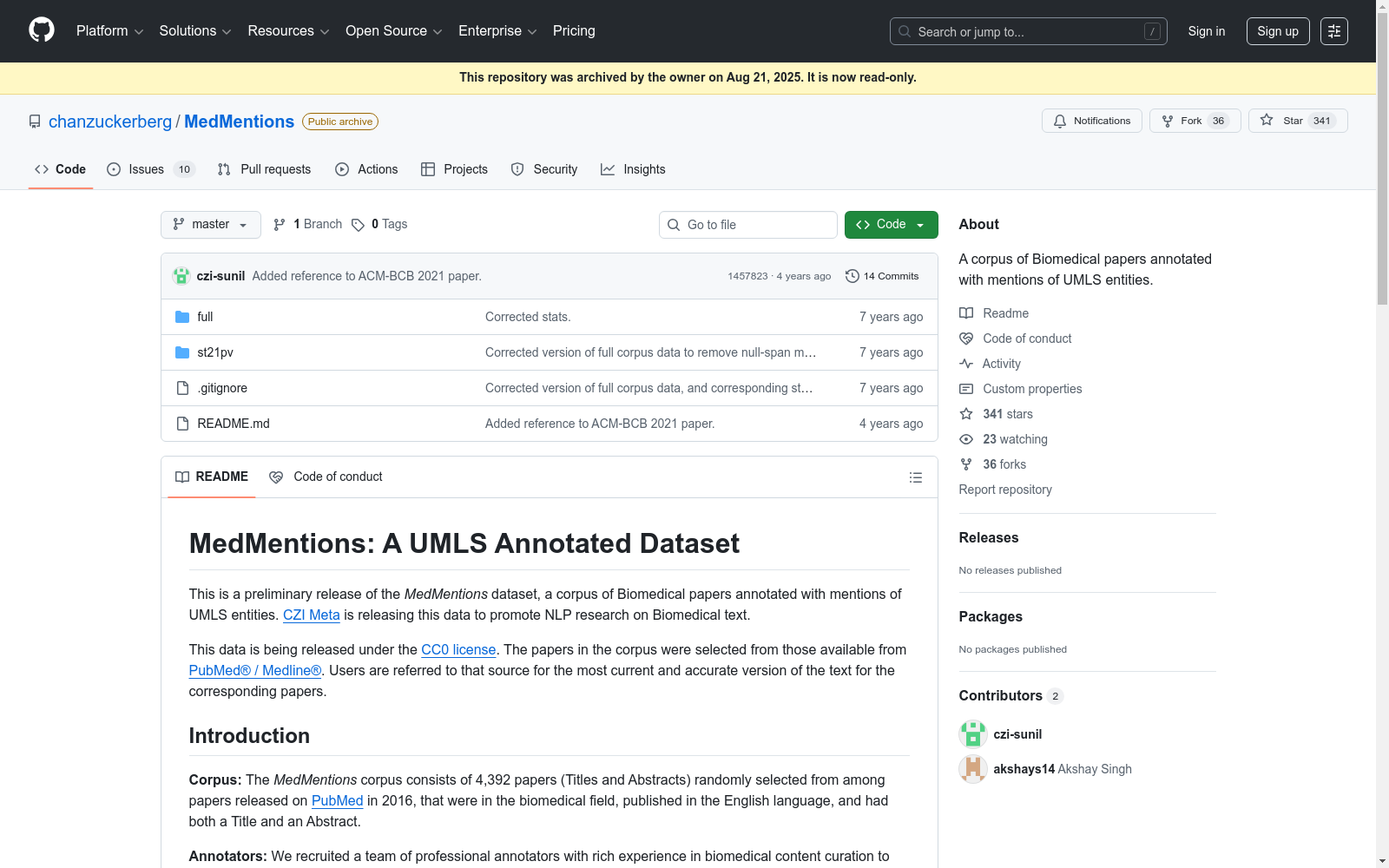Switch to the Projects tab
The height and width of the screenshot is (868, 1389).
454,169
